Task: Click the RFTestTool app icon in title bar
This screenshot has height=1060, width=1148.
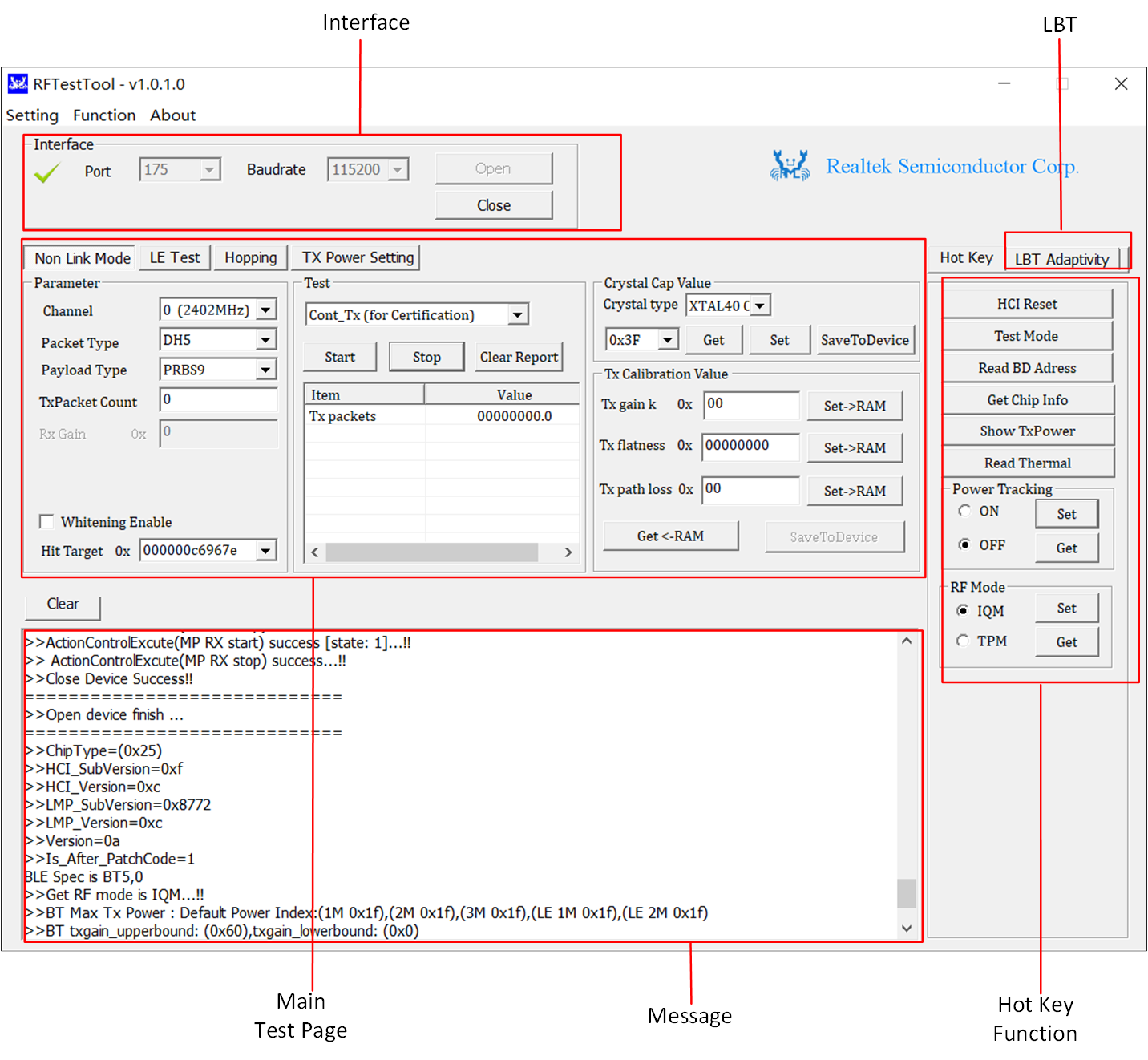Action: pyautogui.click(x=17, y=83)
